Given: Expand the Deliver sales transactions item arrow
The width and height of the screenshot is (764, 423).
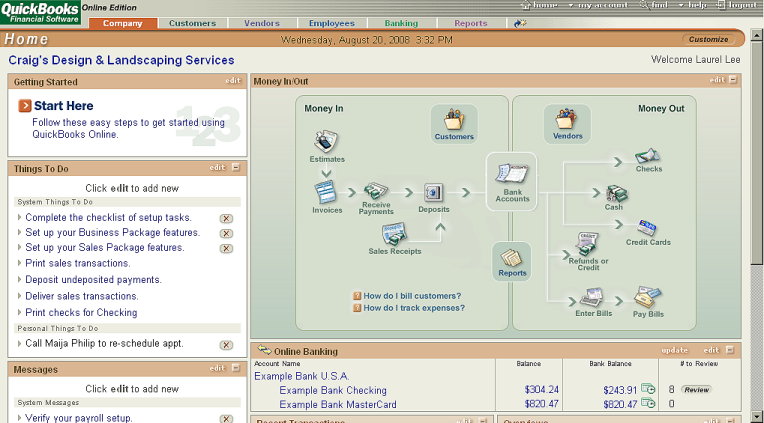Looking at the screenshot, I should (19, 296).
